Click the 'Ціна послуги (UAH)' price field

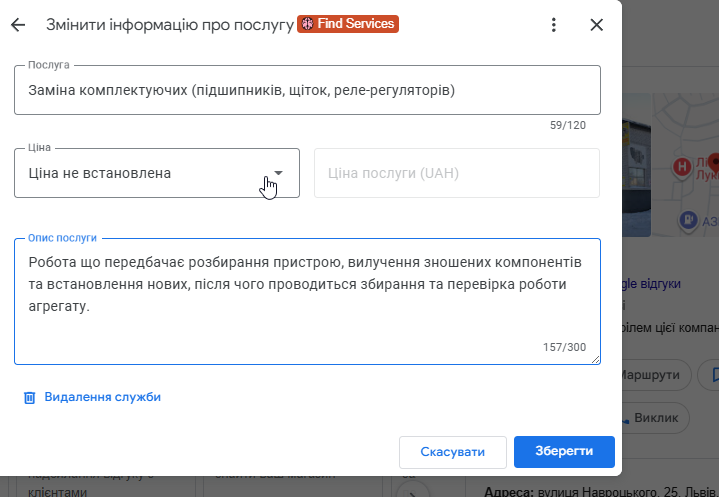pos(457,173)
